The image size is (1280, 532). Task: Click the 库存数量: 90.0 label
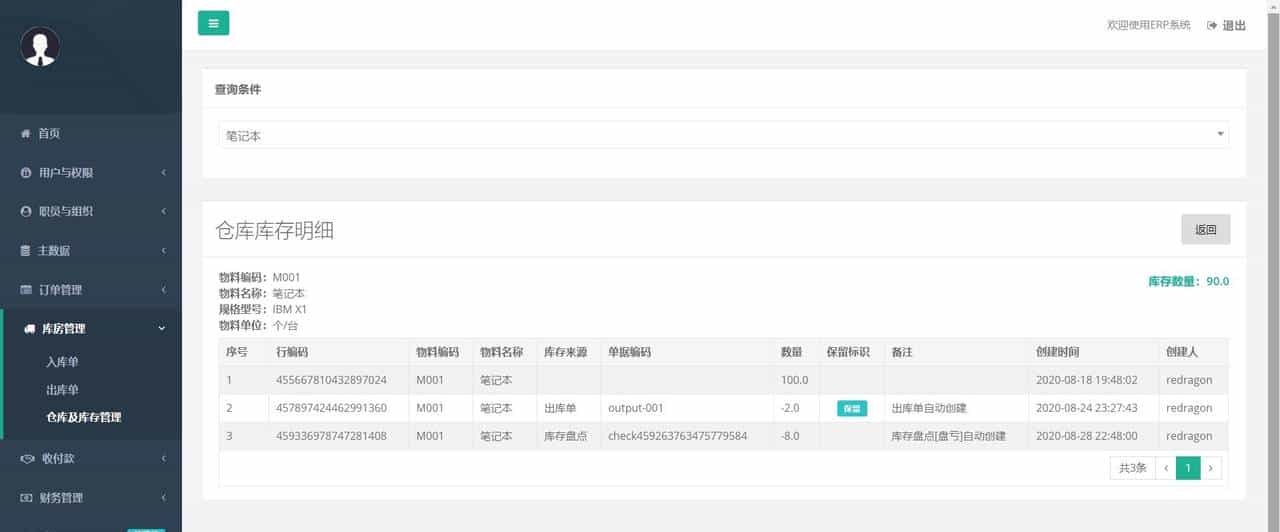pyautogui.click(x=1188, y=282)
